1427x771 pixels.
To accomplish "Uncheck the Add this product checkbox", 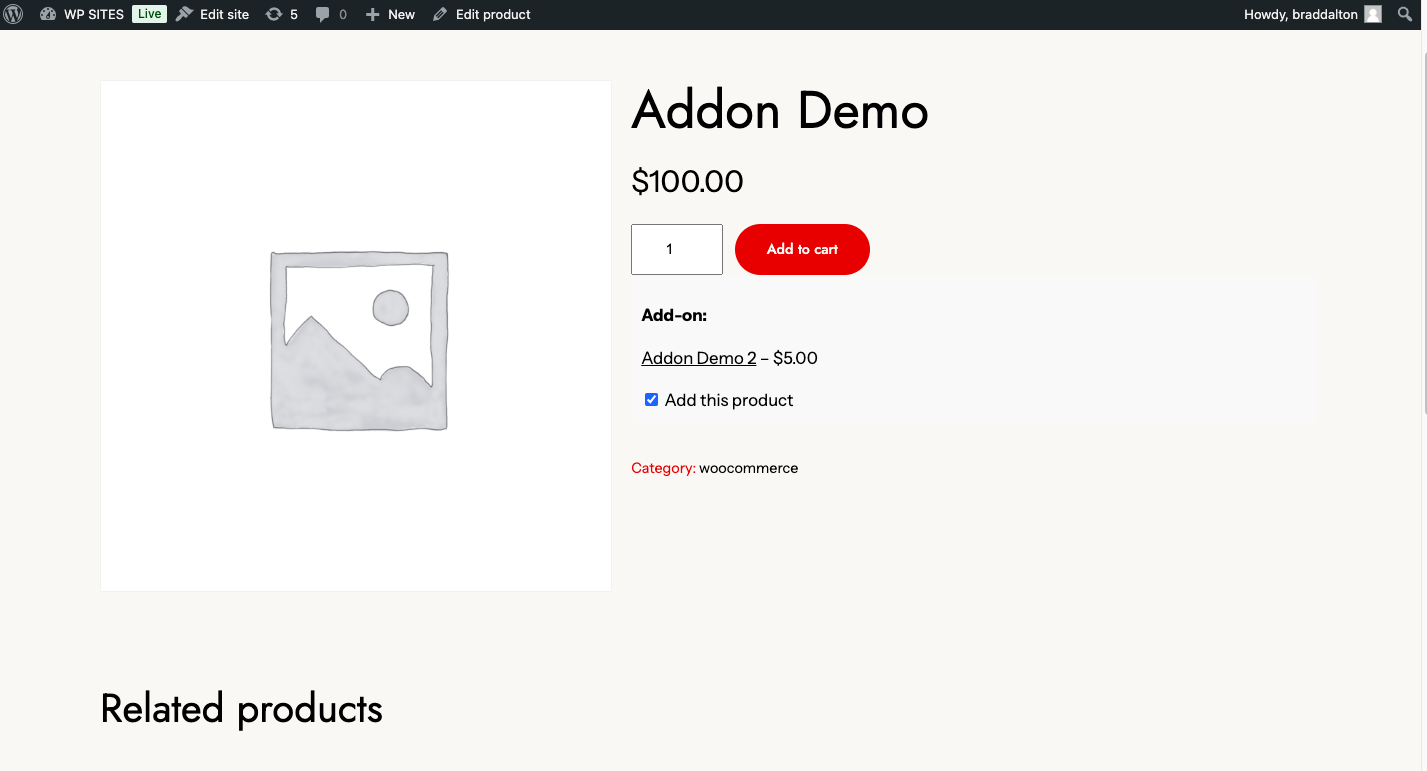I will point(652,400).
